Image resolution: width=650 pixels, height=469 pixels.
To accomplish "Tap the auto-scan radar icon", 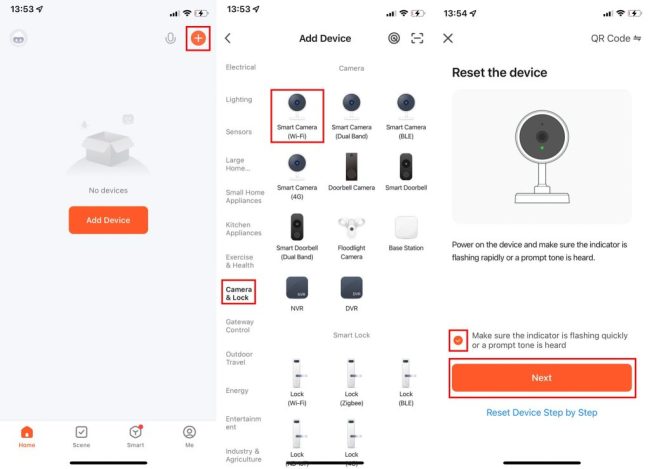I will click(x=394, y=38).
